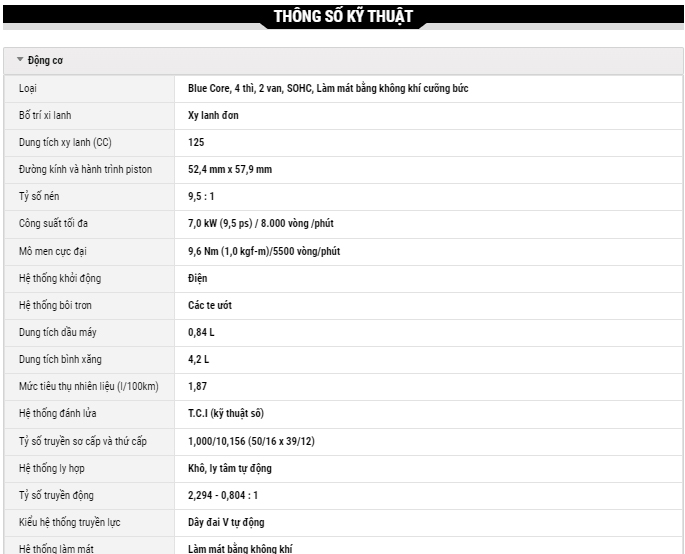
Task: Select the Hệ thống khởi động label
Action: (x=60, y=278)
